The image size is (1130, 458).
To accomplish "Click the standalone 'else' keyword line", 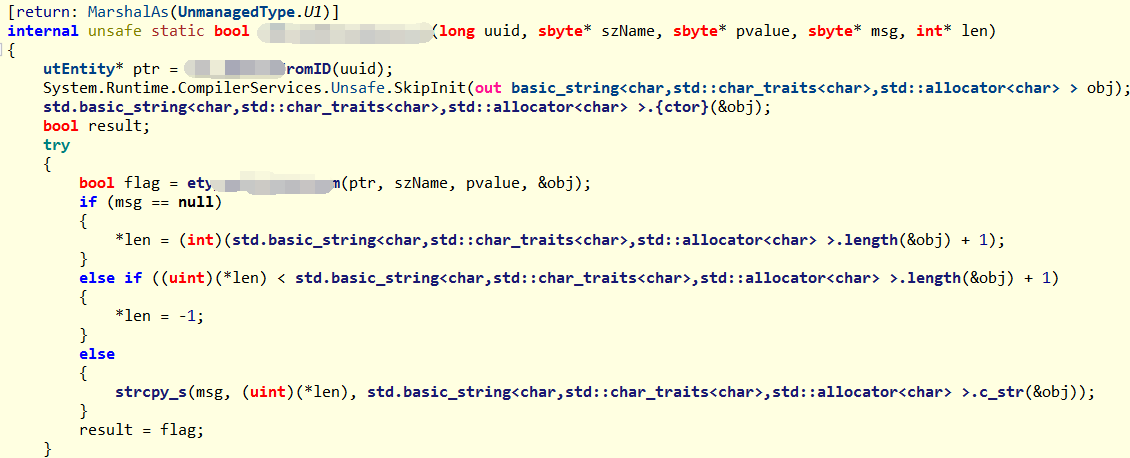I will coord(97,354).
